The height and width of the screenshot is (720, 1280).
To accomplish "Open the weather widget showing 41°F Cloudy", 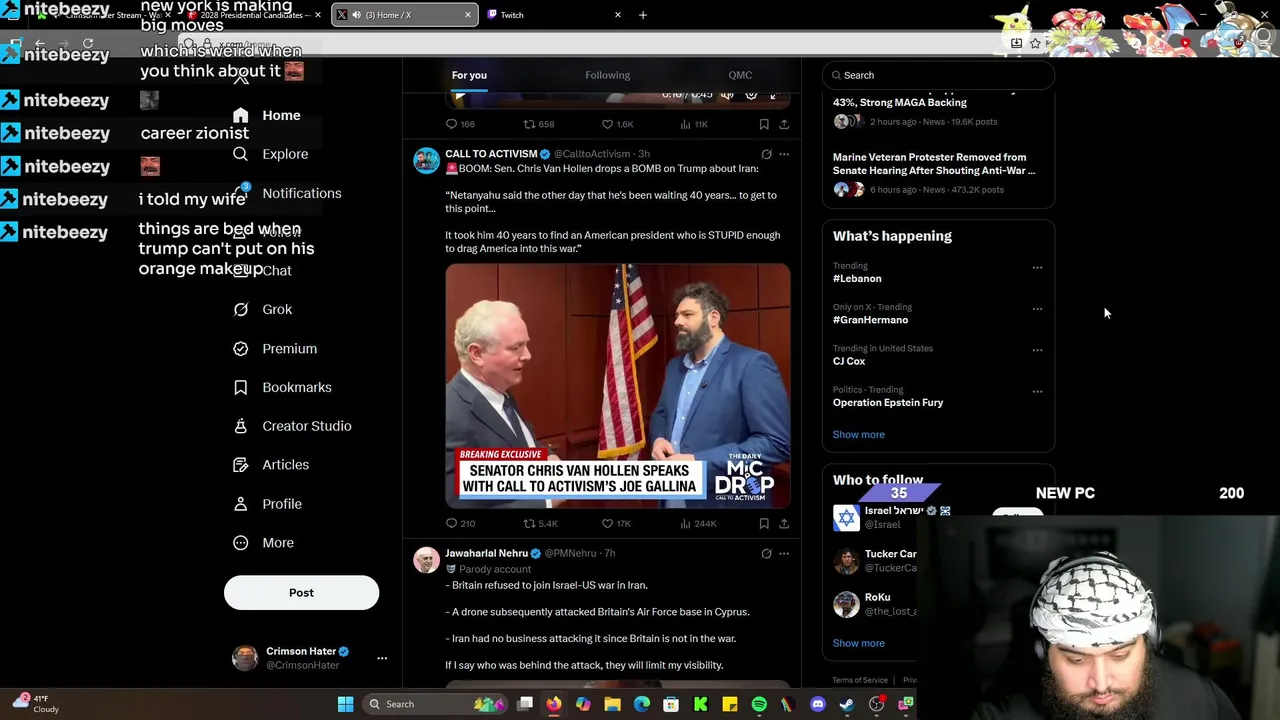I will pyautogui.click(x=34, y=704).
